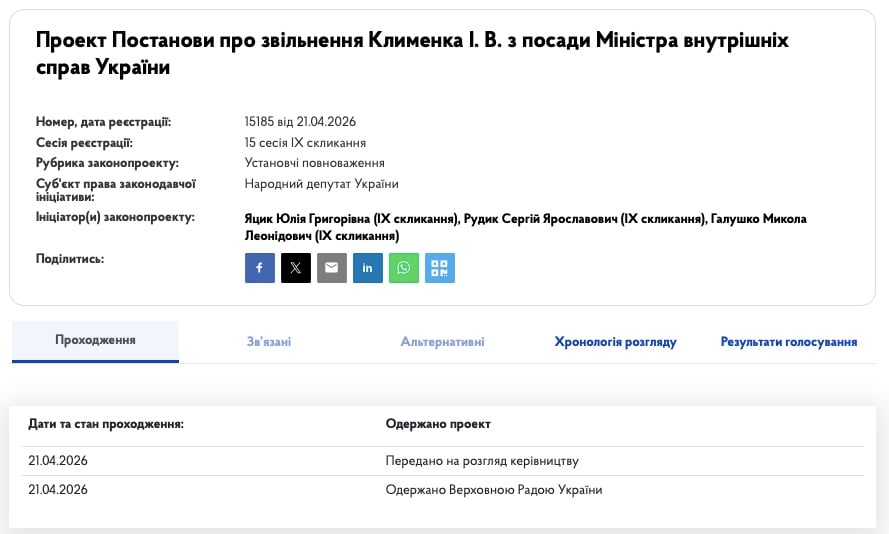Click the date beside Передано на розгляд керівництву

point(58,461)
